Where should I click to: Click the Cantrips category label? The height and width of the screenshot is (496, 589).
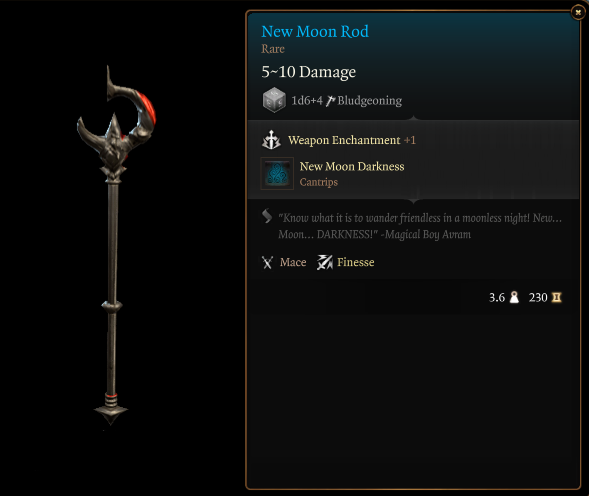click(319, 182)
